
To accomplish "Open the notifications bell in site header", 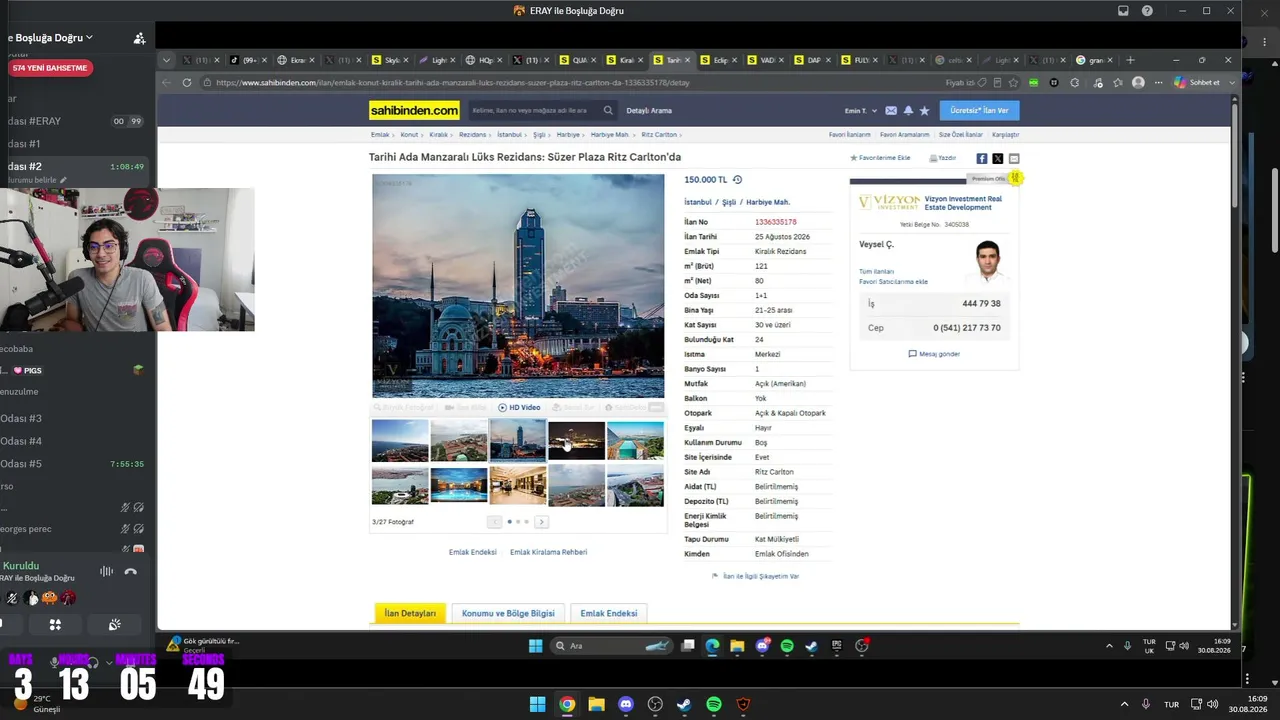I will click(x=908, y=110).
